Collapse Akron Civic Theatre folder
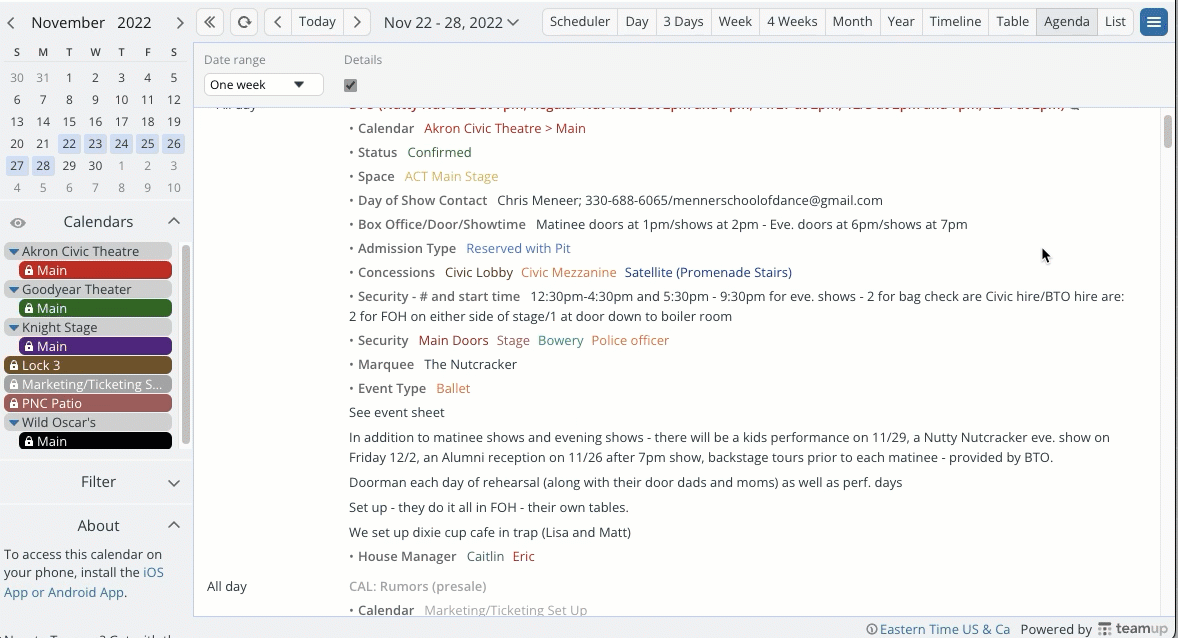The height and width of the screenshot is (638, 1178). pos(14,252)
